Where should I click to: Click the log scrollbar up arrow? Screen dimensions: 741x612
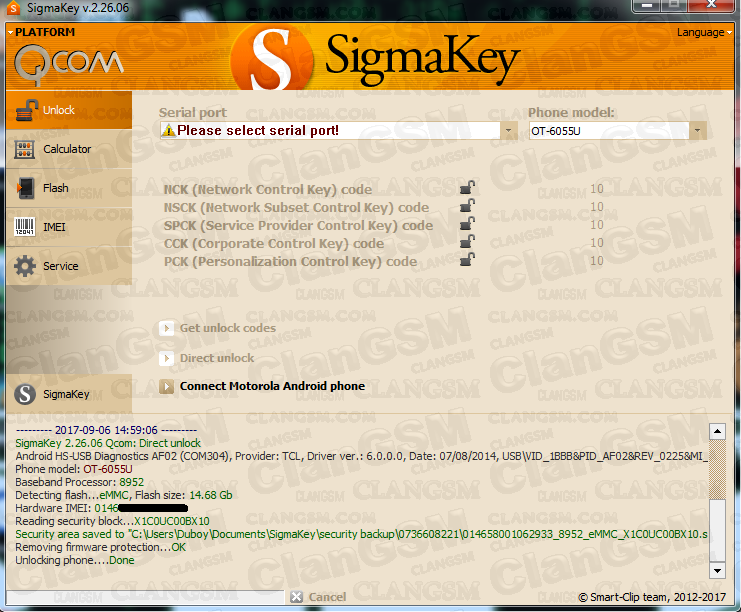717,431
